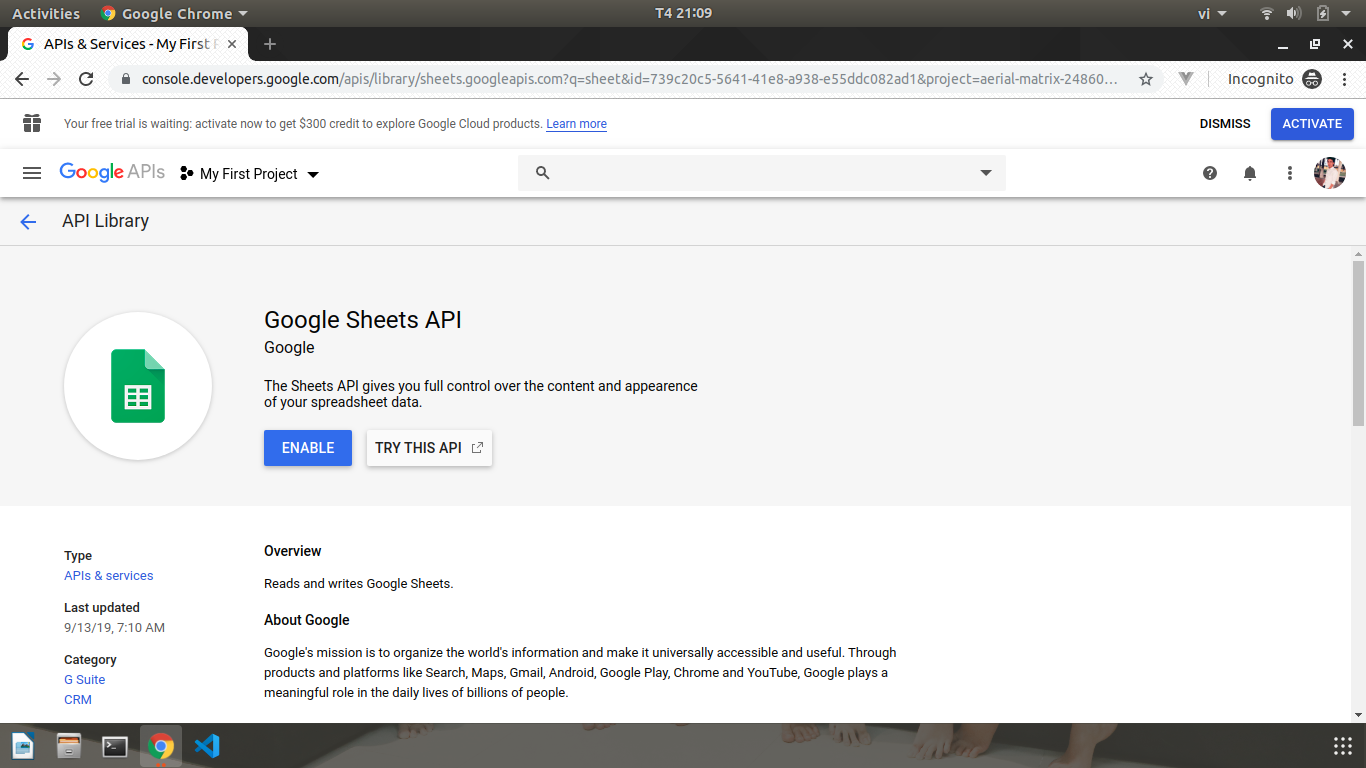Viewport: 1366px width, 768px height.
Task: Open Visual Studio Code from the dock
Action: [x=207, y=746]
